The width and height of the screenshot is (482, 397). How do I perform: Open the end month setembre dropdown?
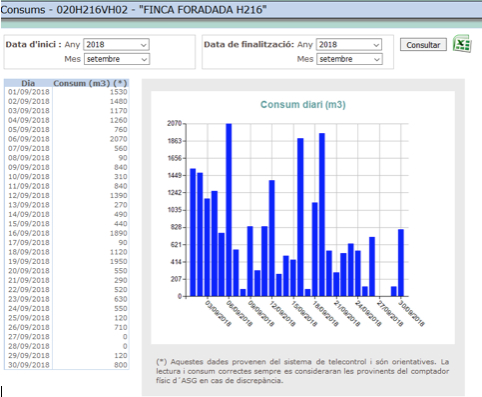(x=349, y=59)
